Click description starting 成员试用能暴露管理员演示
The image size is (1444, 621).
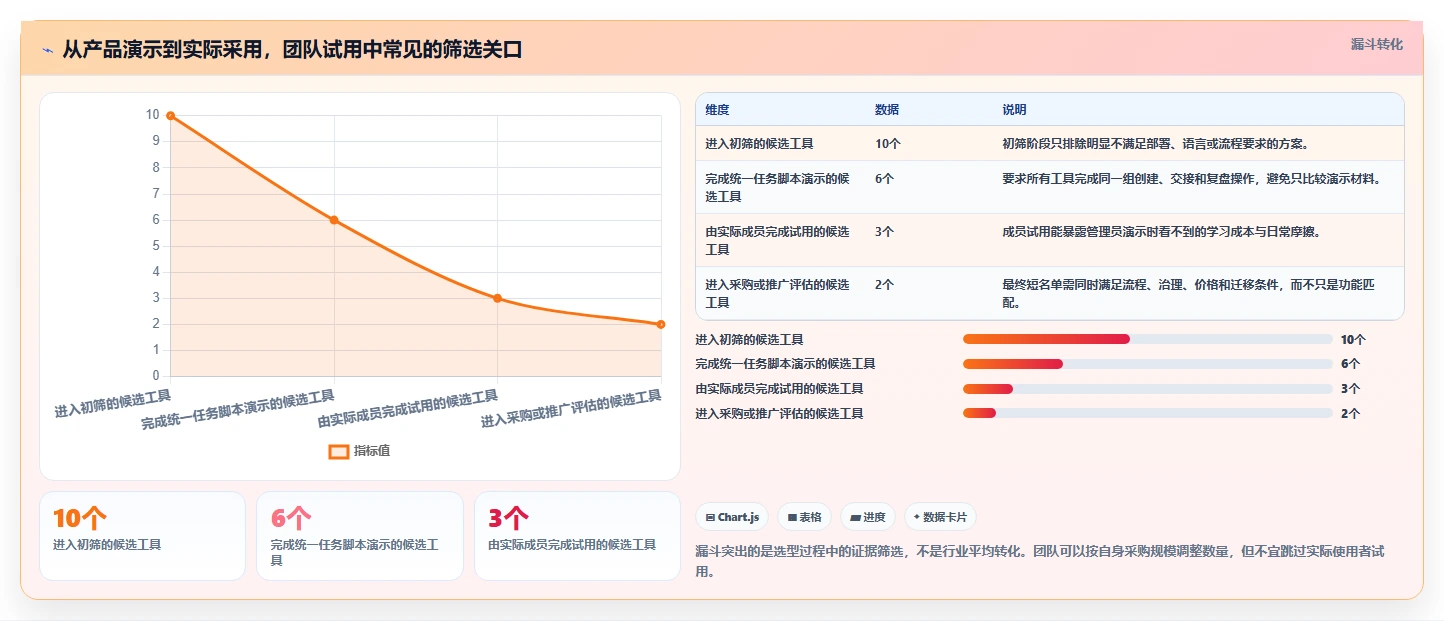[1161, 232]
